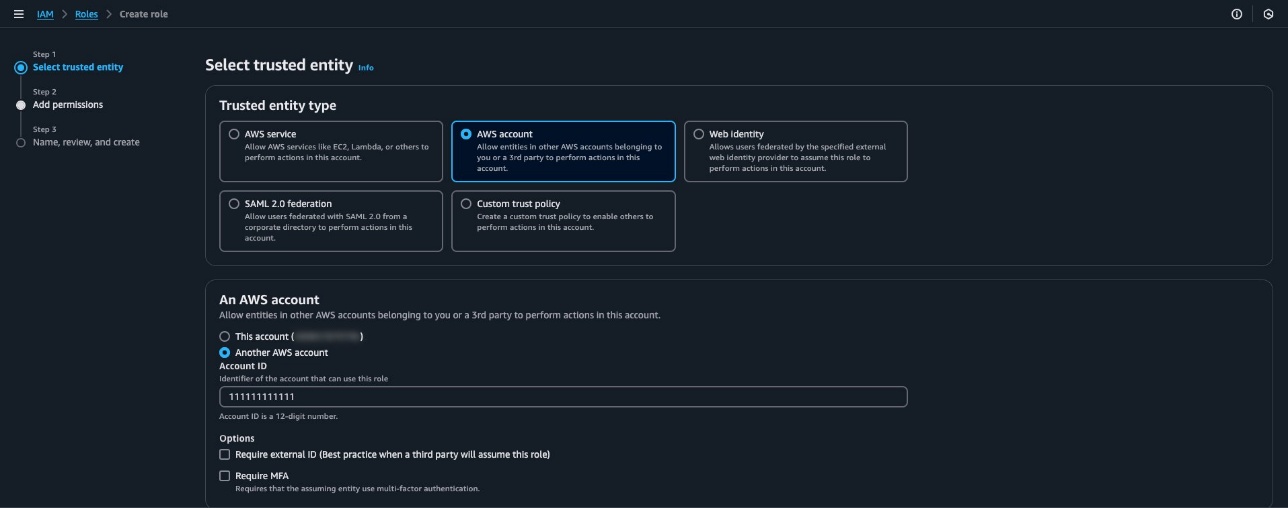Enable Require MFA checkbox
The height and width of the screenshot is (508, 1288).
click(225, 476)
